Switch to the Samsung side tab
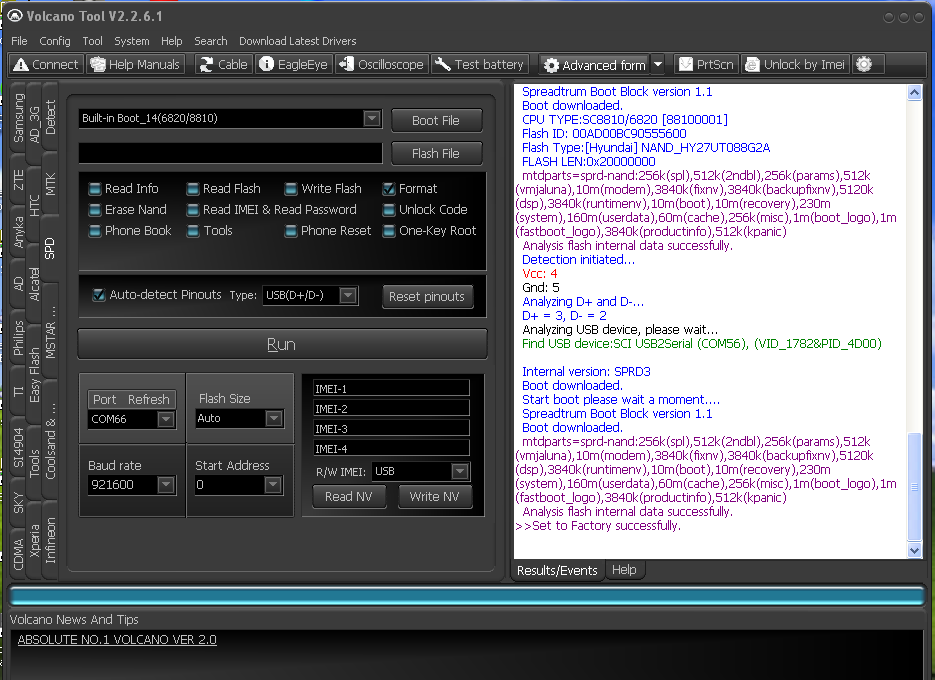The height and width of the screenshot is (680, 935). coord(19,118)
